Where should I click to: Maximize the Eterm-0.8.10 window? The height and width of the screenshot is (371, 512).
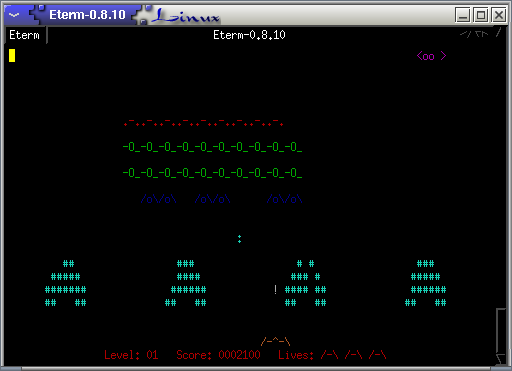pos(481,15)
